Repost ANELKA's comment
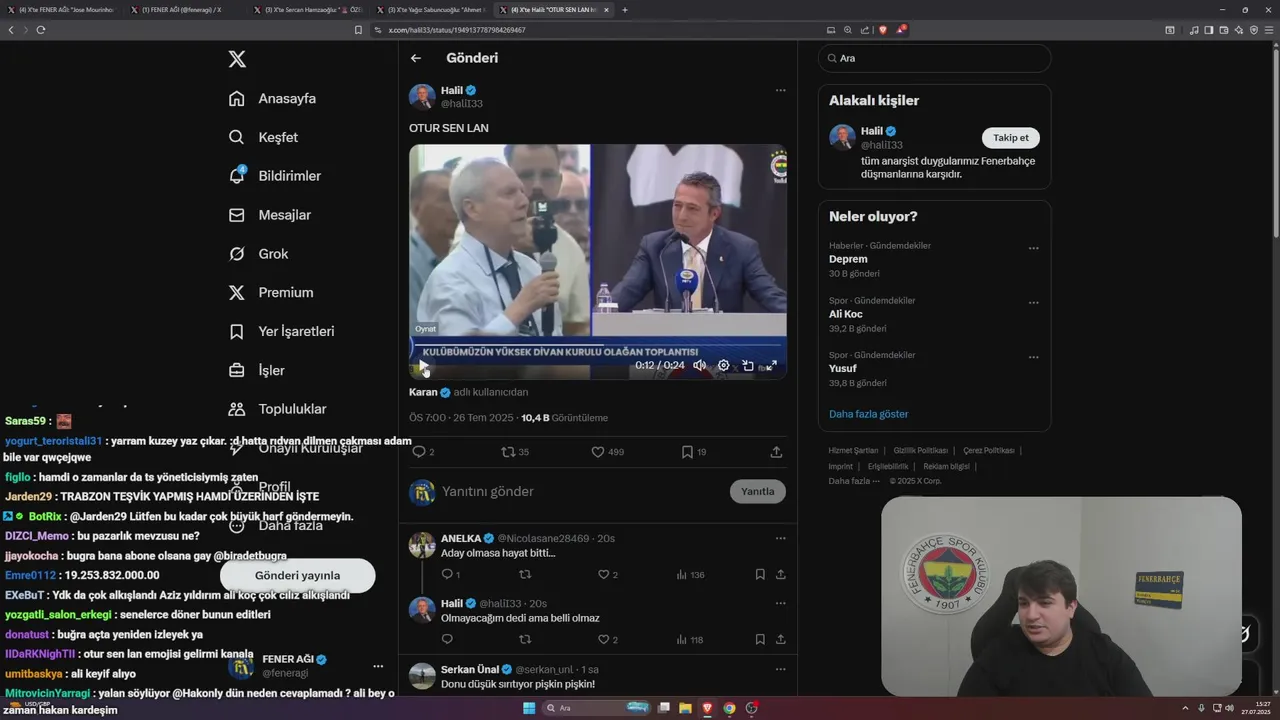This screenshot has width=1280, height=720. pos(525,574)
